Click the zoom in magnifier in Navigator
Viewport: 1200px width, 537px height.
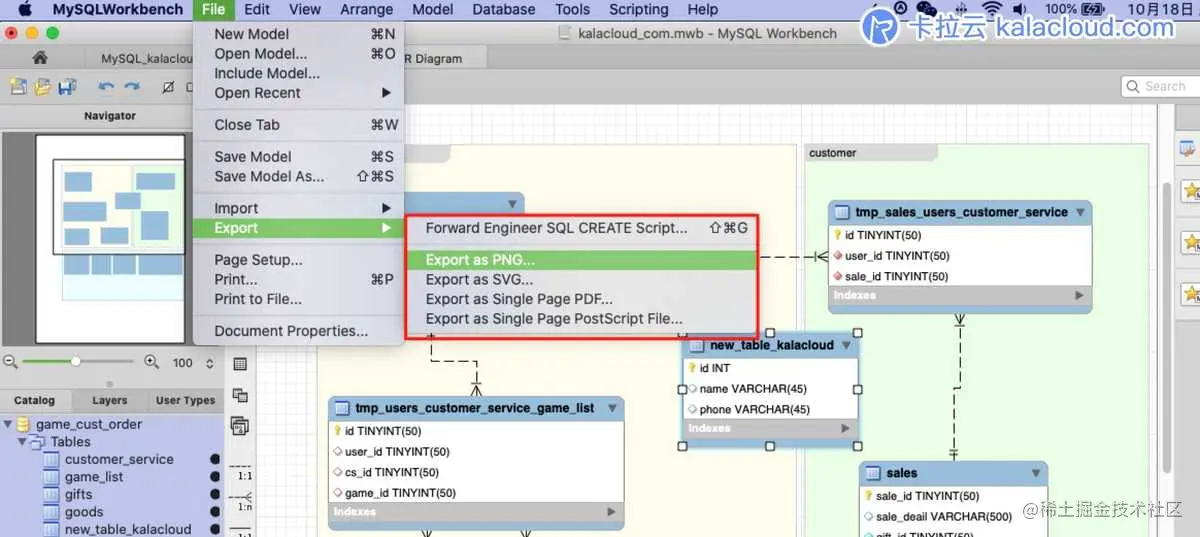pyautogui.click(x=152, y=362)
